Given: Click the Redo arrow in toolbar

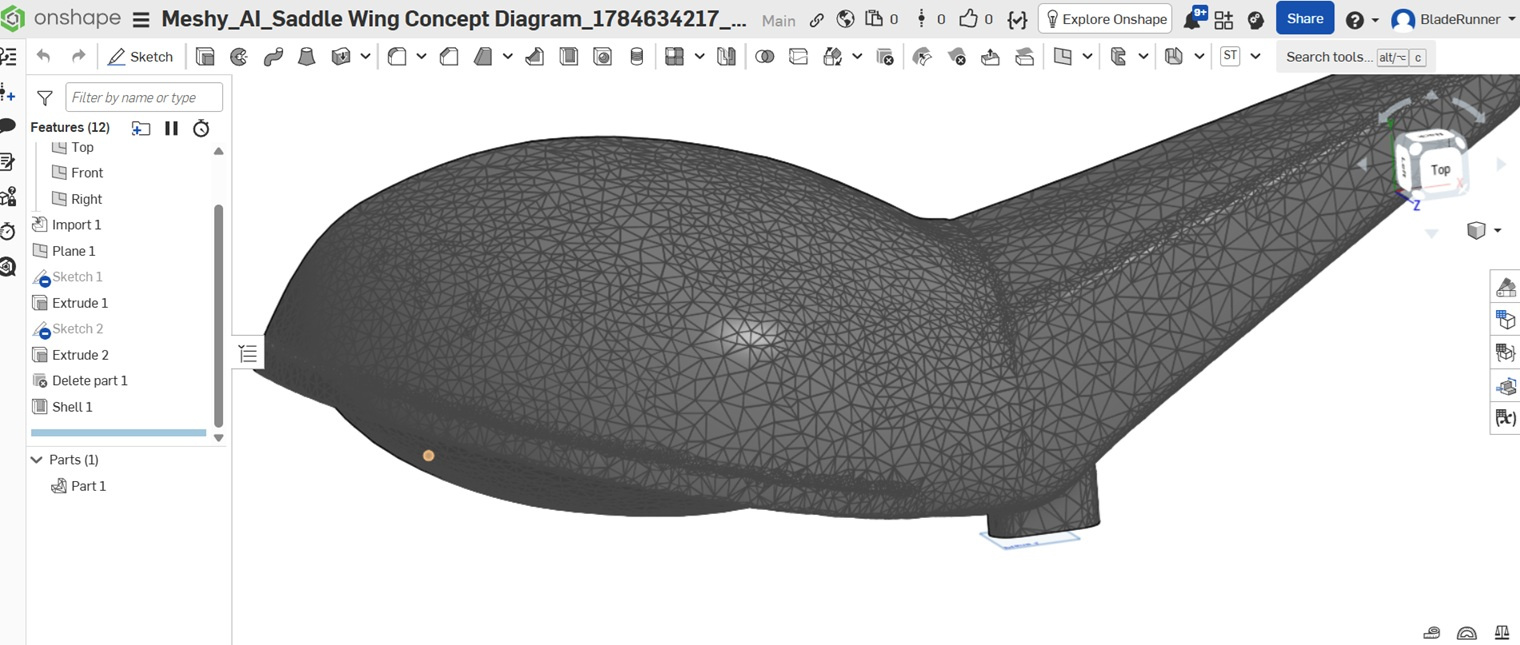Looking at the screenshot, I should tap(78, 57).
